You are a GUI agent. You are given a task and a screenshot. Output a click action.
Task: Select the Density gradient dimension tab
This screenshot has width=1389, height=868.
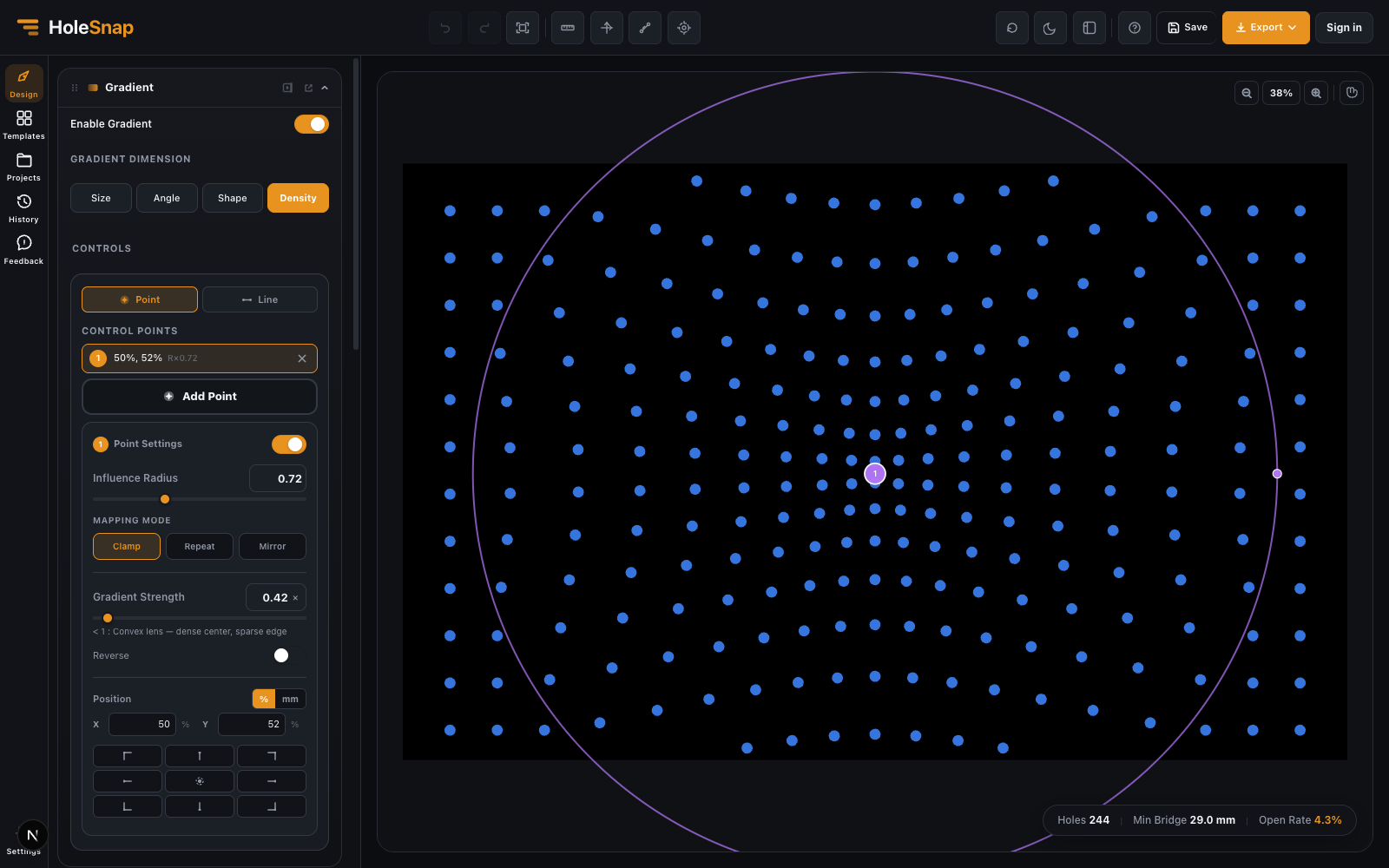[298, 198]
